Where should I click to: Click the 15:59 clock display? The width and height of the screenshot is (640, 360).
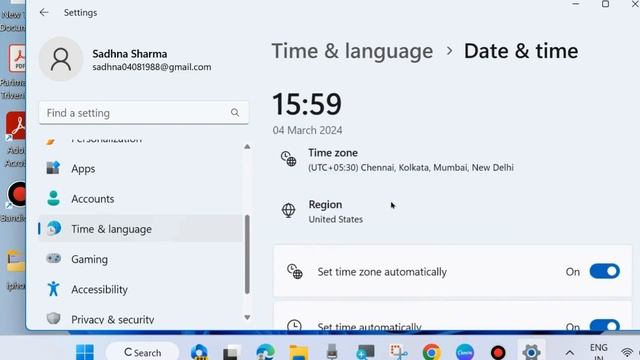click(x=307, y=104)
